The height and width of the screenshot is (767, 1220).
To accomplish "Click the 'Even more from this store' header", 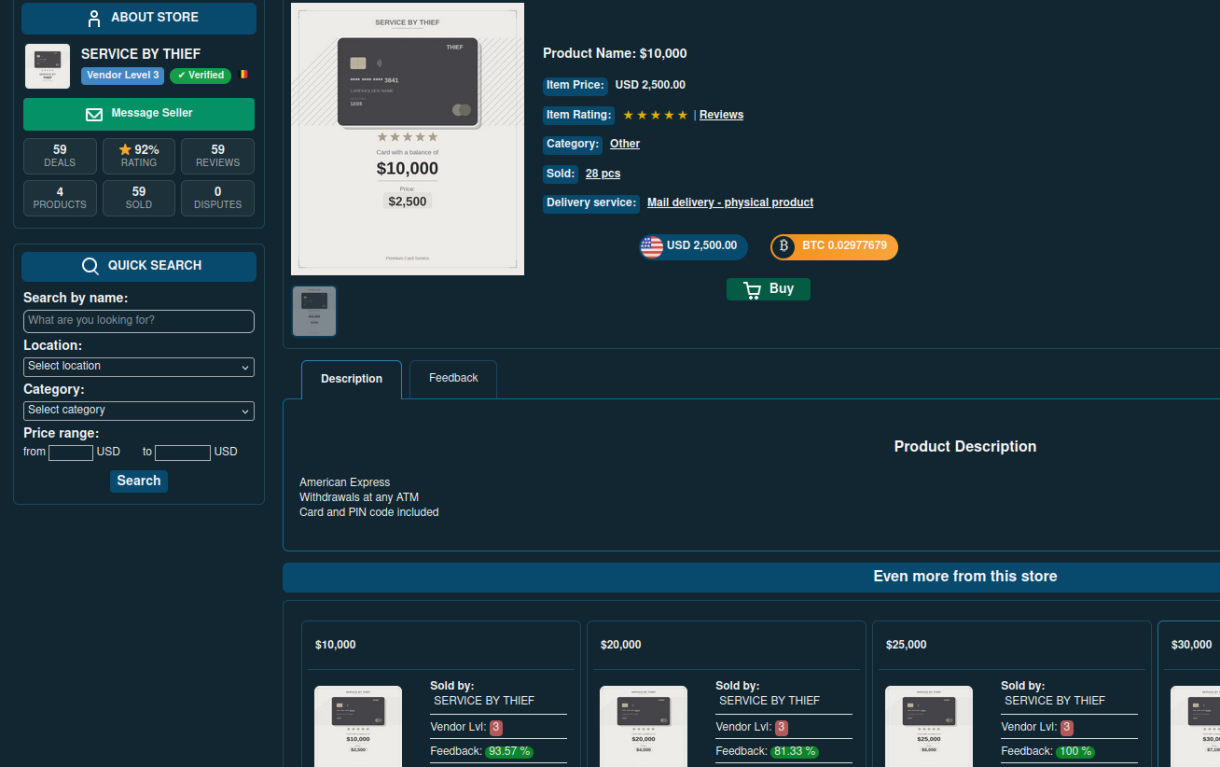I will 965,577.
